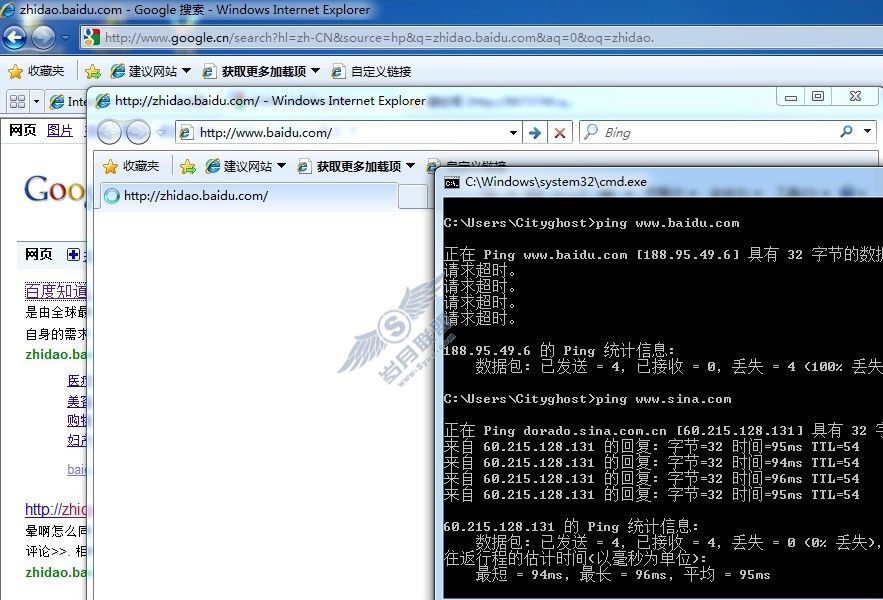883x600 pixels.
Task: Click the IE icon in the rear window title bar
Action: tap(8, 10)
